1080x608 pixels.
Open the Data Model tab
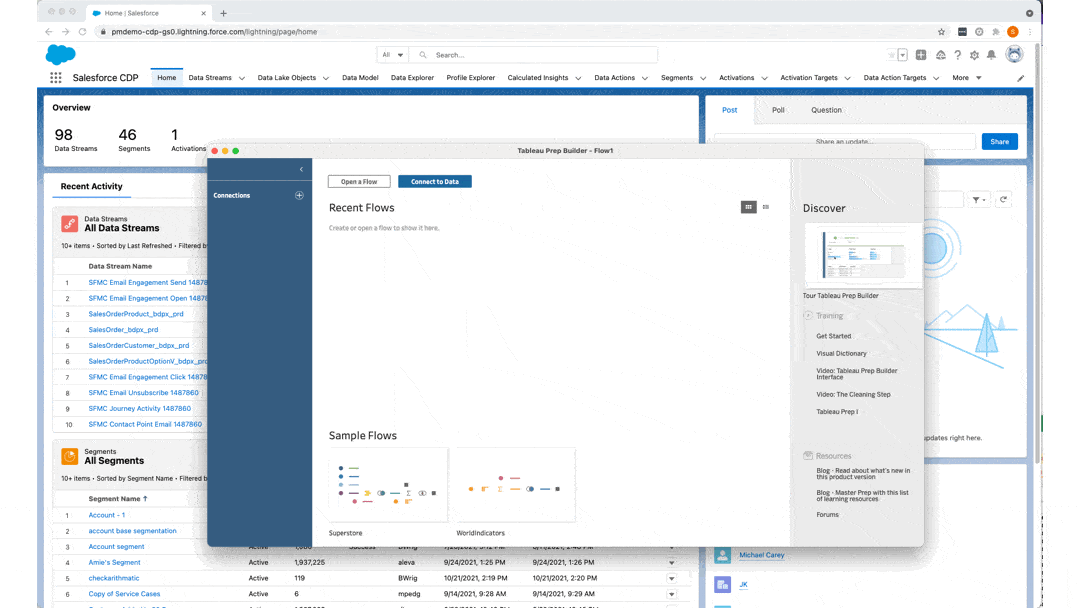coord(360,78)
